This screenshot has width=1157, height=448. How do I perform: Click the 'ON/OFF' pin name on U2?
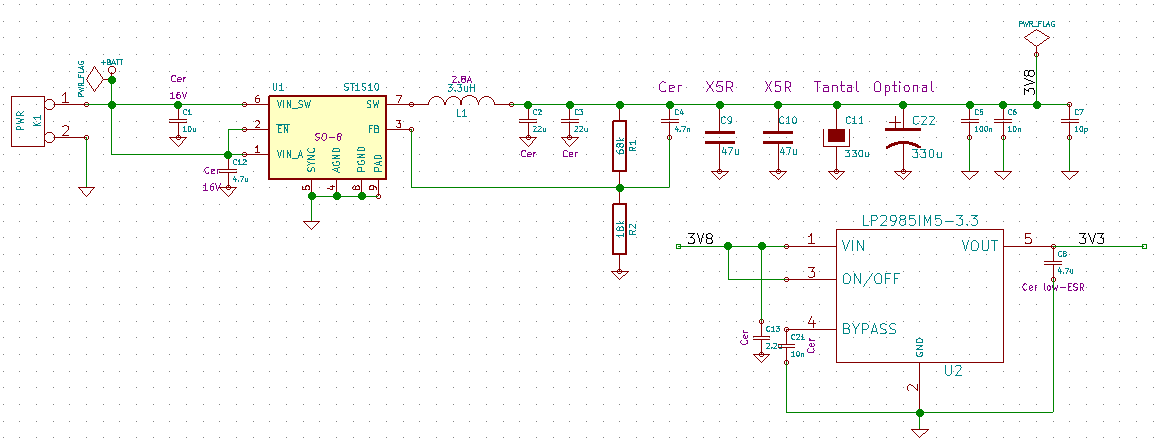tap(869, 280)
